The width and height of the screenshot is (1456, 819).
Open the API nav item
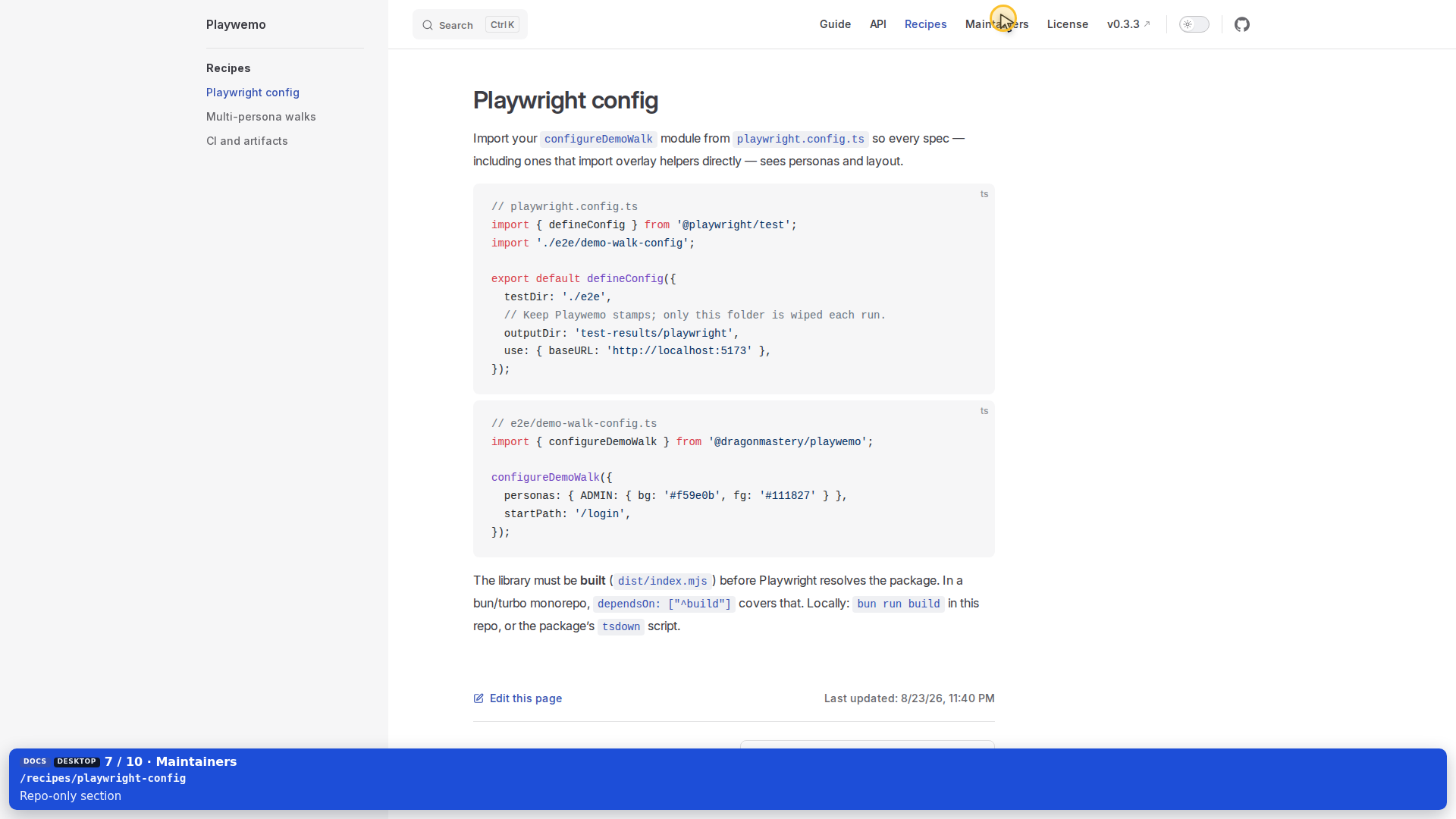coord(878,24)
